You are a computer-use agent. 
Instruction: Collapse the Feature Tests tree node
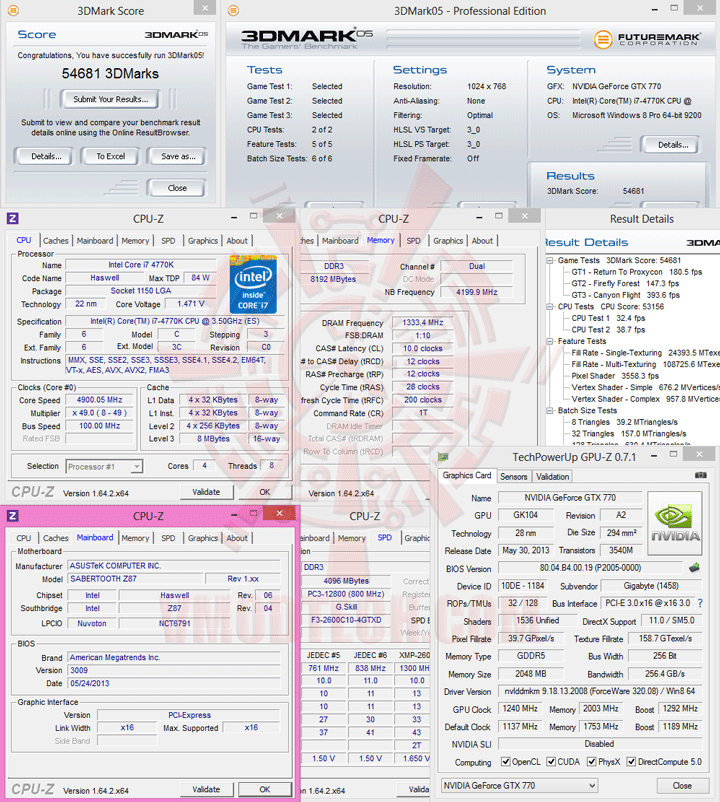(x=550, y=341)
